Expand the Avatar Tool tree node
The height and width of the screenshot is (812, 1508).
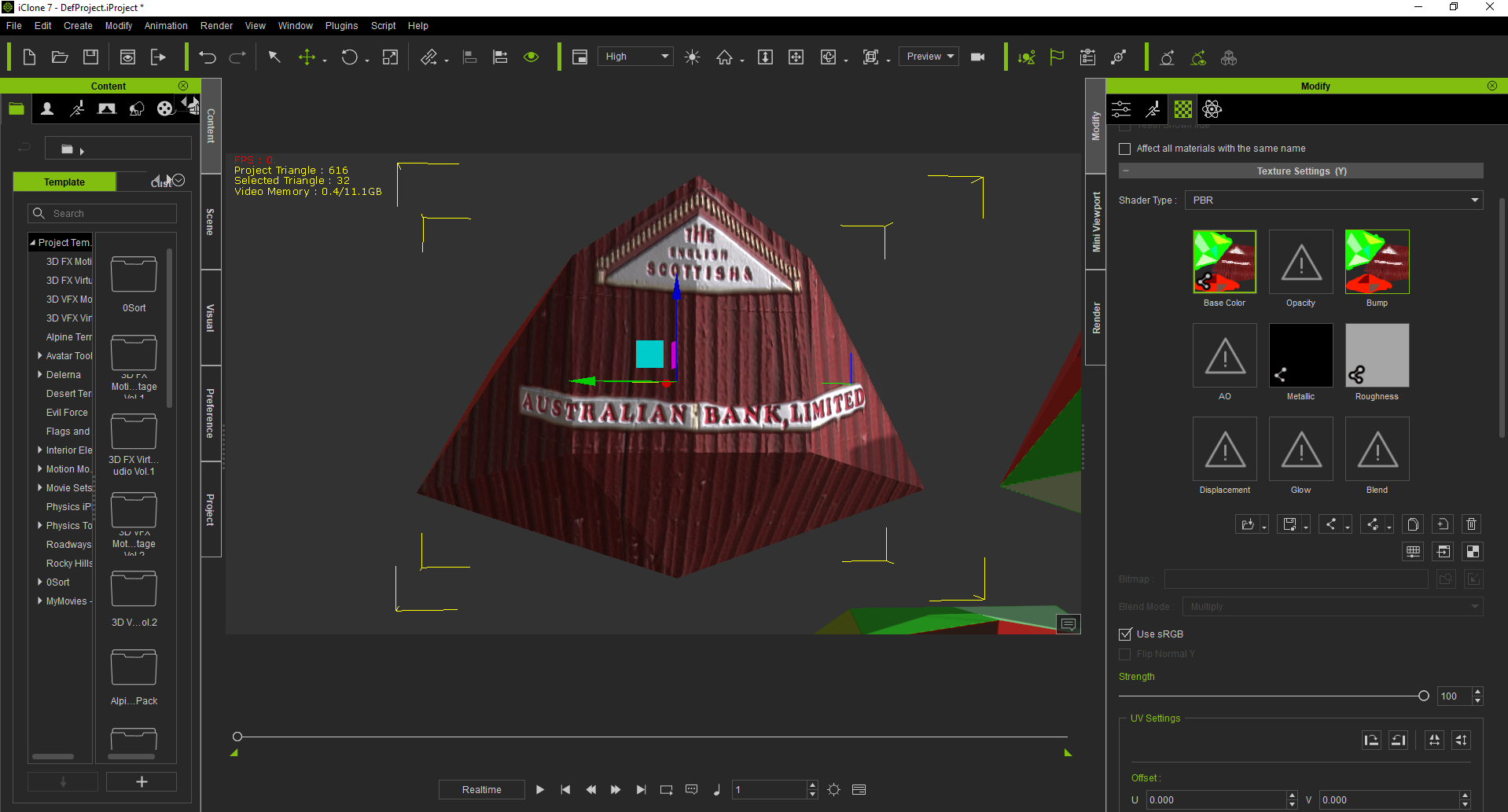[40, 356]
